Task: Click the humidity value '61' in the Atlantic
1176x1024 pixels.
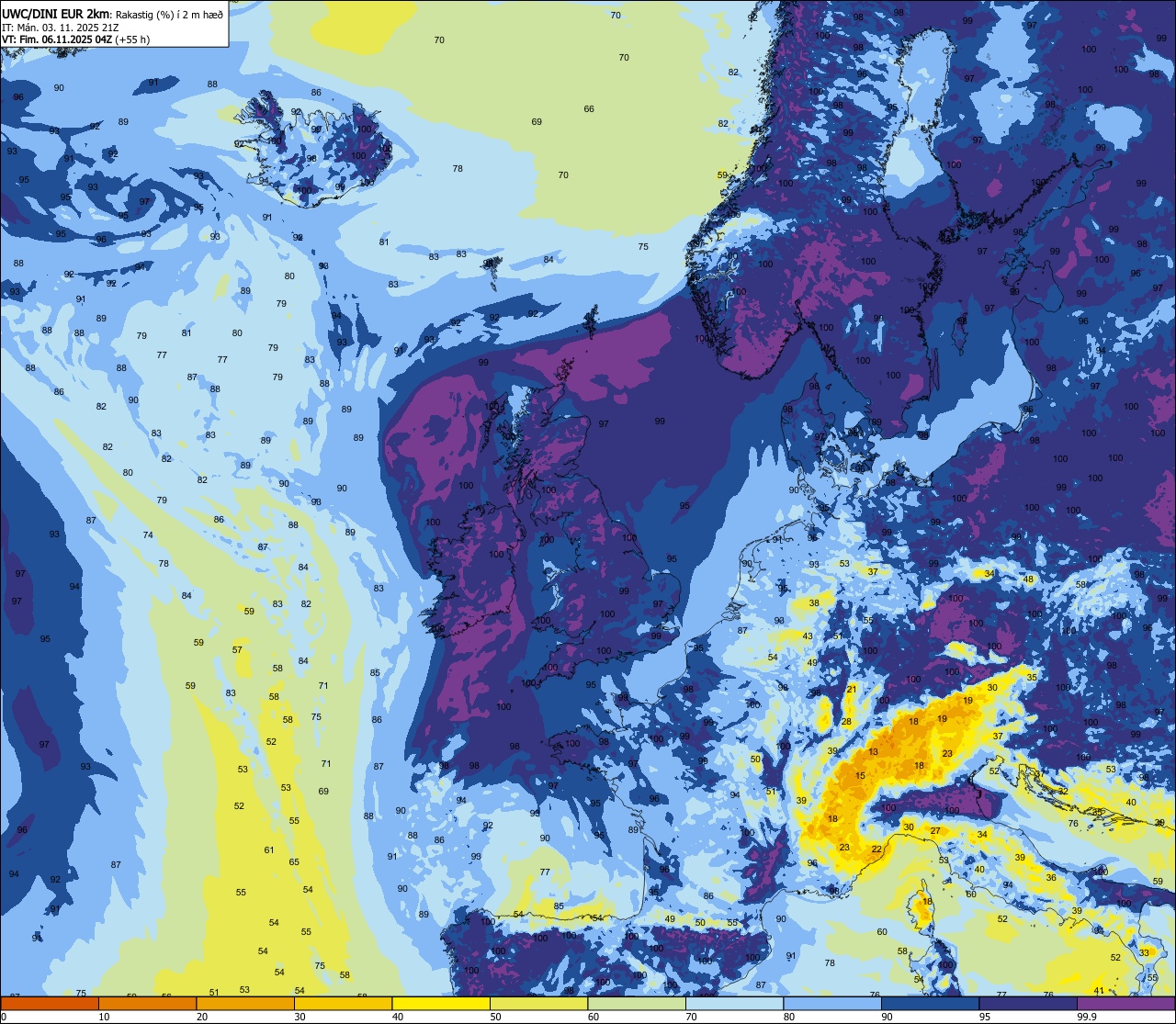Action: pos(269,850)
